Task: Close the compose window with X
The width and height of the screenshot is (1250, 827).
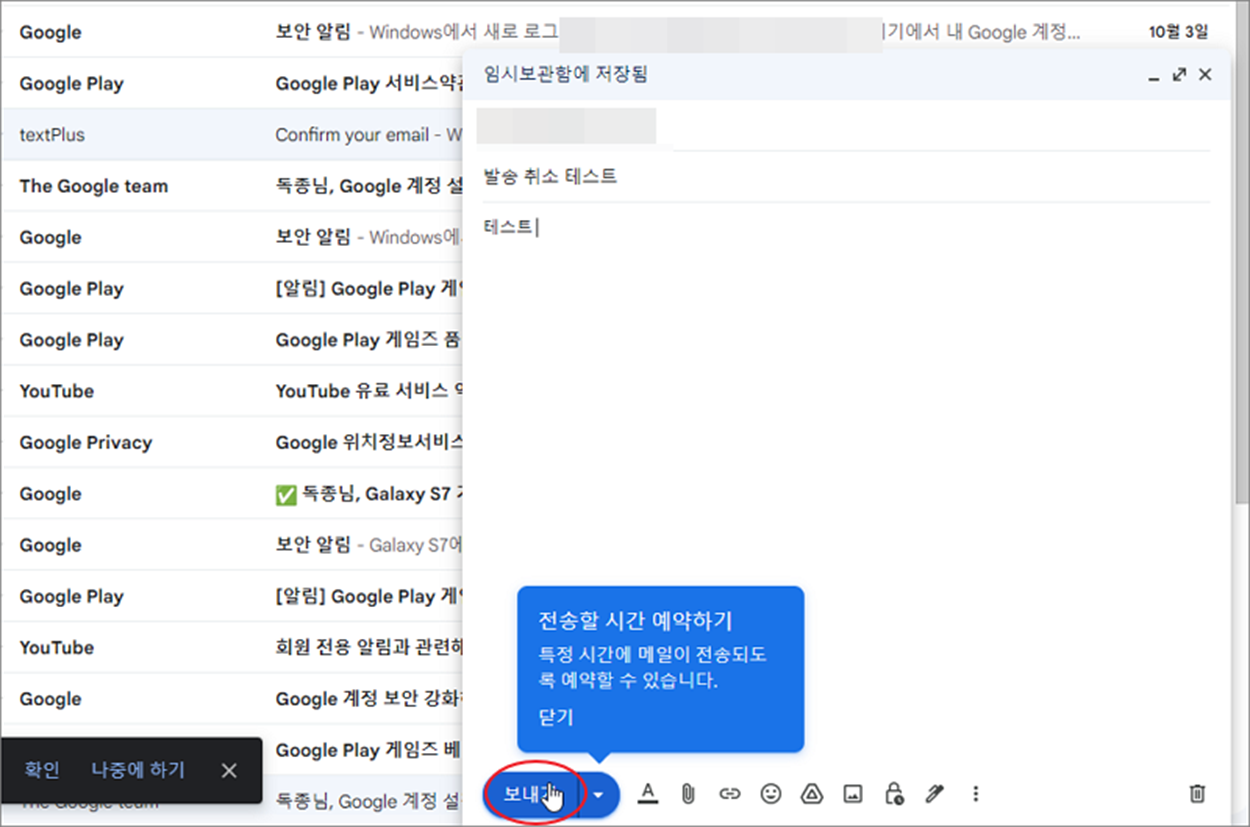Action: coord(1205,75)
